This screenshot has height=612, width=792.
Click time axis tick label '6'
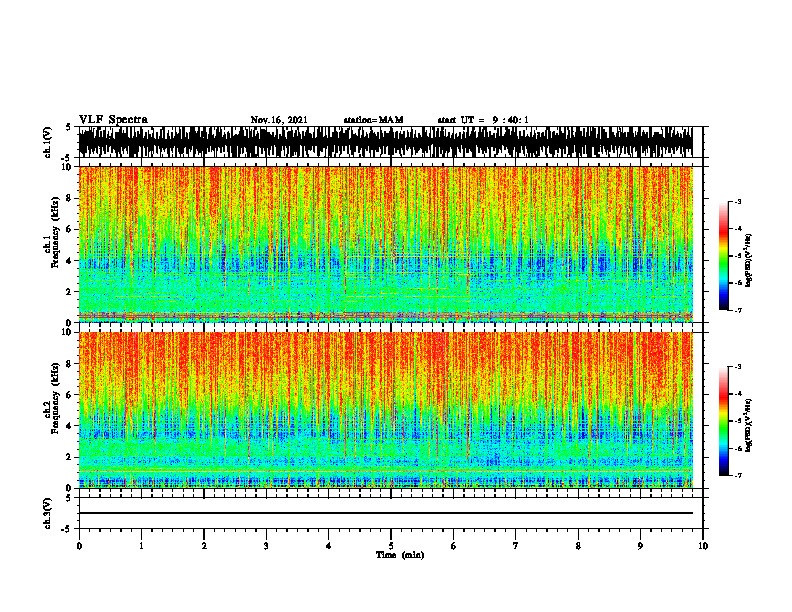(454, 546)
